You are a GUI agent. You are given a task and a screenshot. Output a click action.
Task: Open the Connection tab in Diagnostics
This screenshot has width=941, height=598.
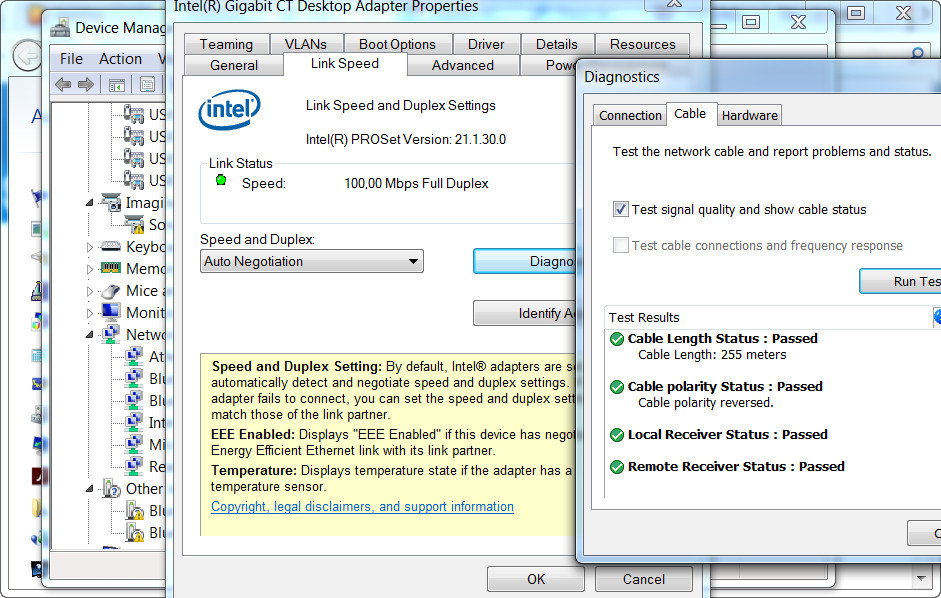[x=630, y=115]
